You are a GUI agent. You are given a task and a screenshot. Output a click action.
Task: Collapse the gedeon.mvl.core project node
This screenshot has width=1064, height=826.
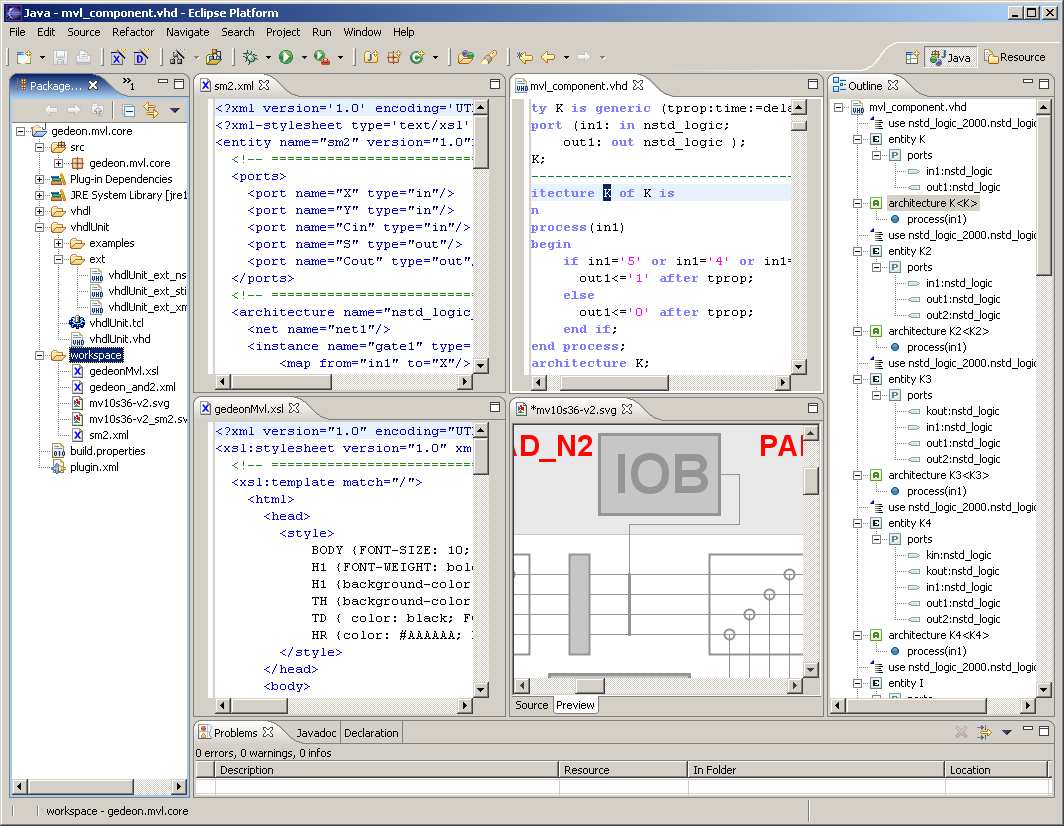point(20,131)
